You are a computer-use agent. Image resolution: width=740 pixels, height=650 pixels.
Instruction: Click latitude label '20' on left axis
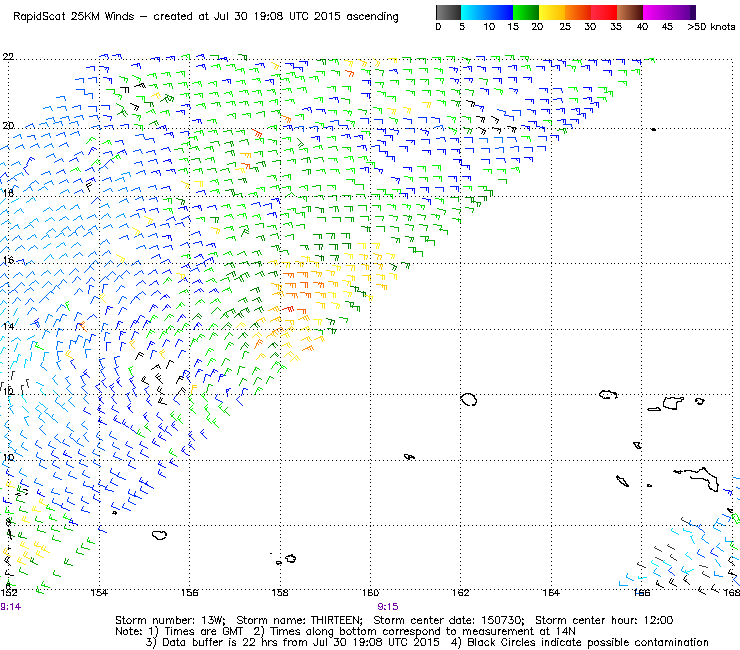[8, 126]
